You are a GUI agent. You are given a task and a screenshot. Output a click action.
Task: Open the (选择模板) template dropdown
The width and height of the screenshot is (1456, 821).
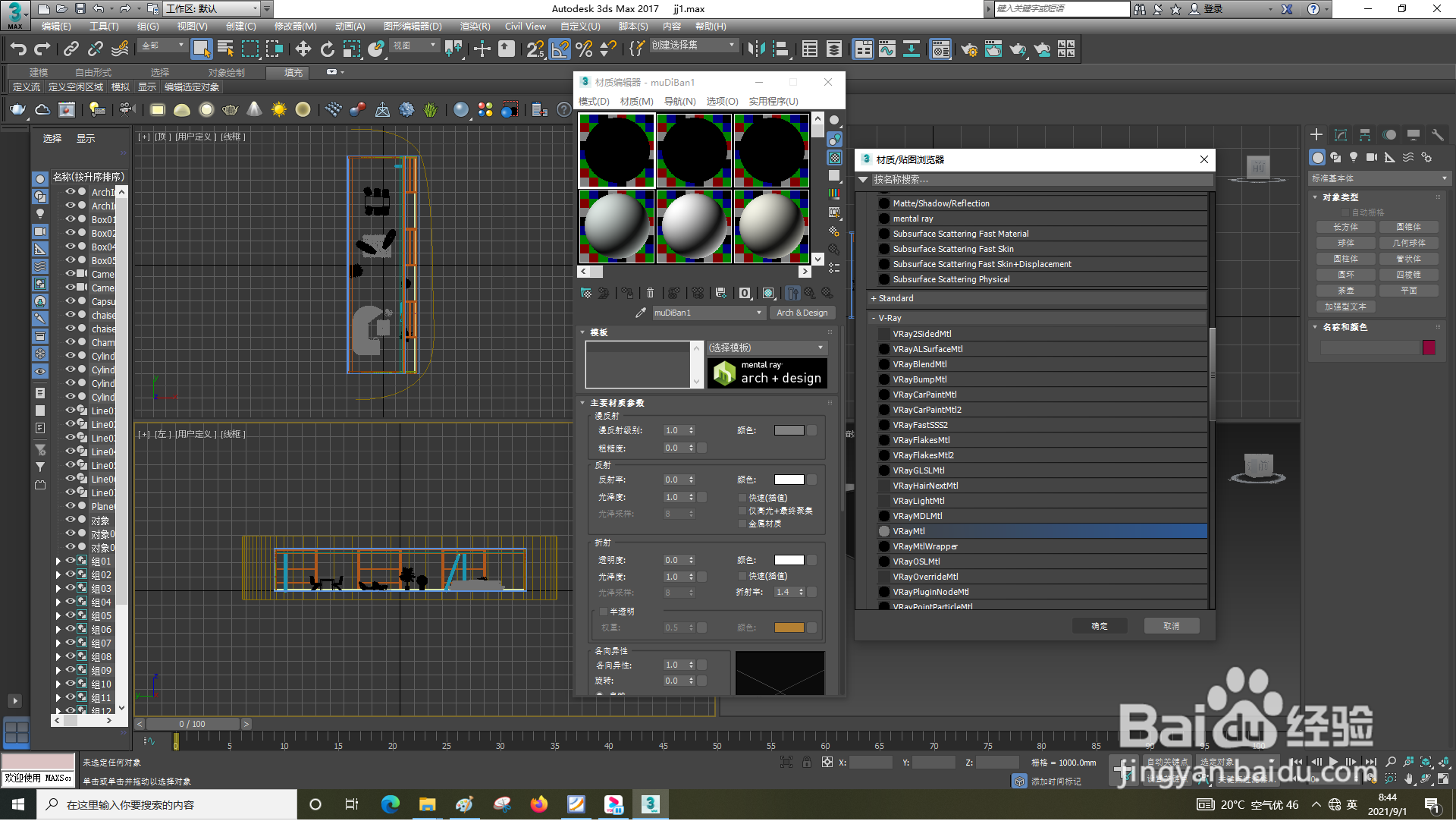coord(767,348)
